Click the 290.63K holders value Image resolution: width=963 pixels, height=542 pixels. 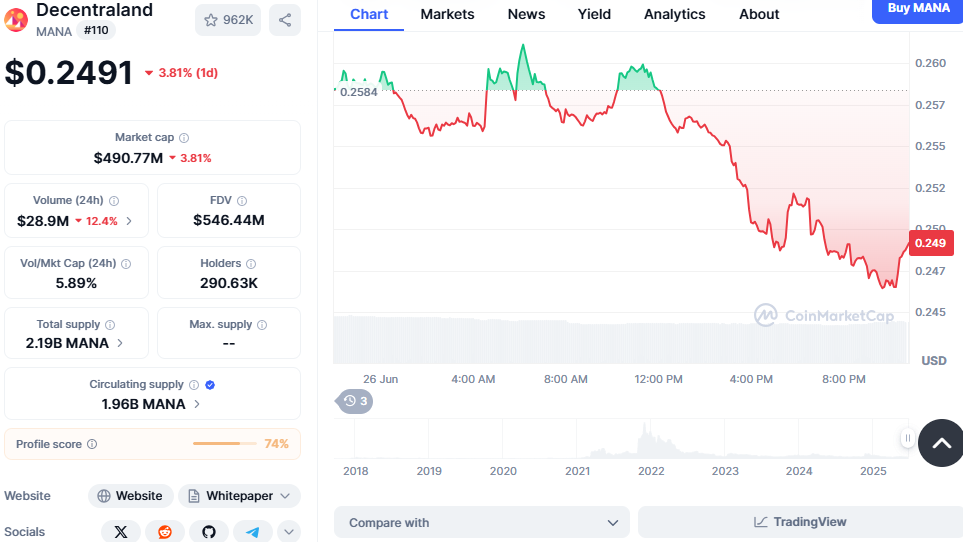[229, 284]
